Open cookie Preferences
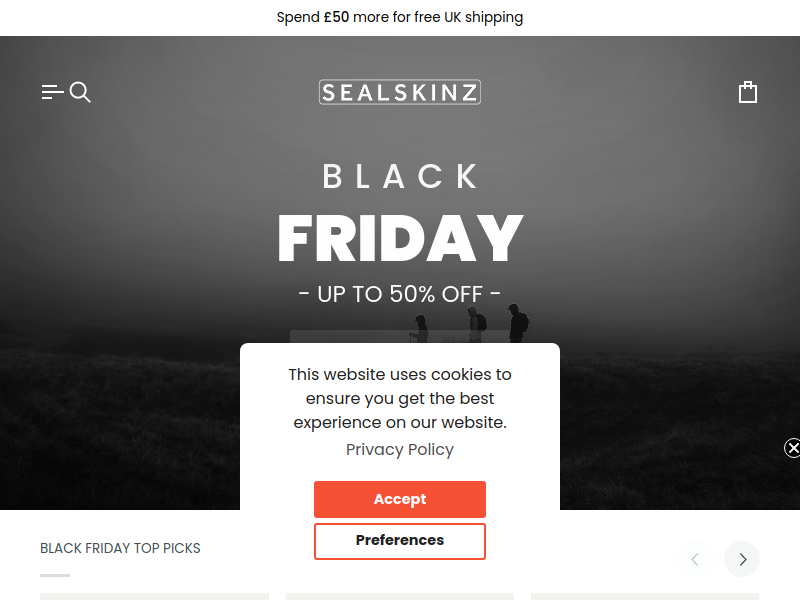Image resolution: width=800 pixels, height=600 pixels. point(399,541)
